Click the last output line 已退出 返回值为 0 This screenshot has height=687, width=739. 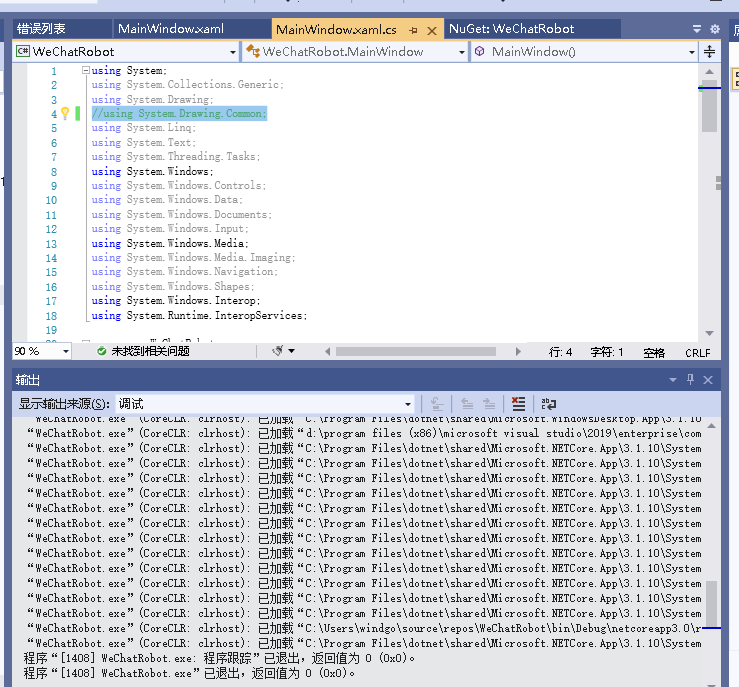tap(189, 673)
